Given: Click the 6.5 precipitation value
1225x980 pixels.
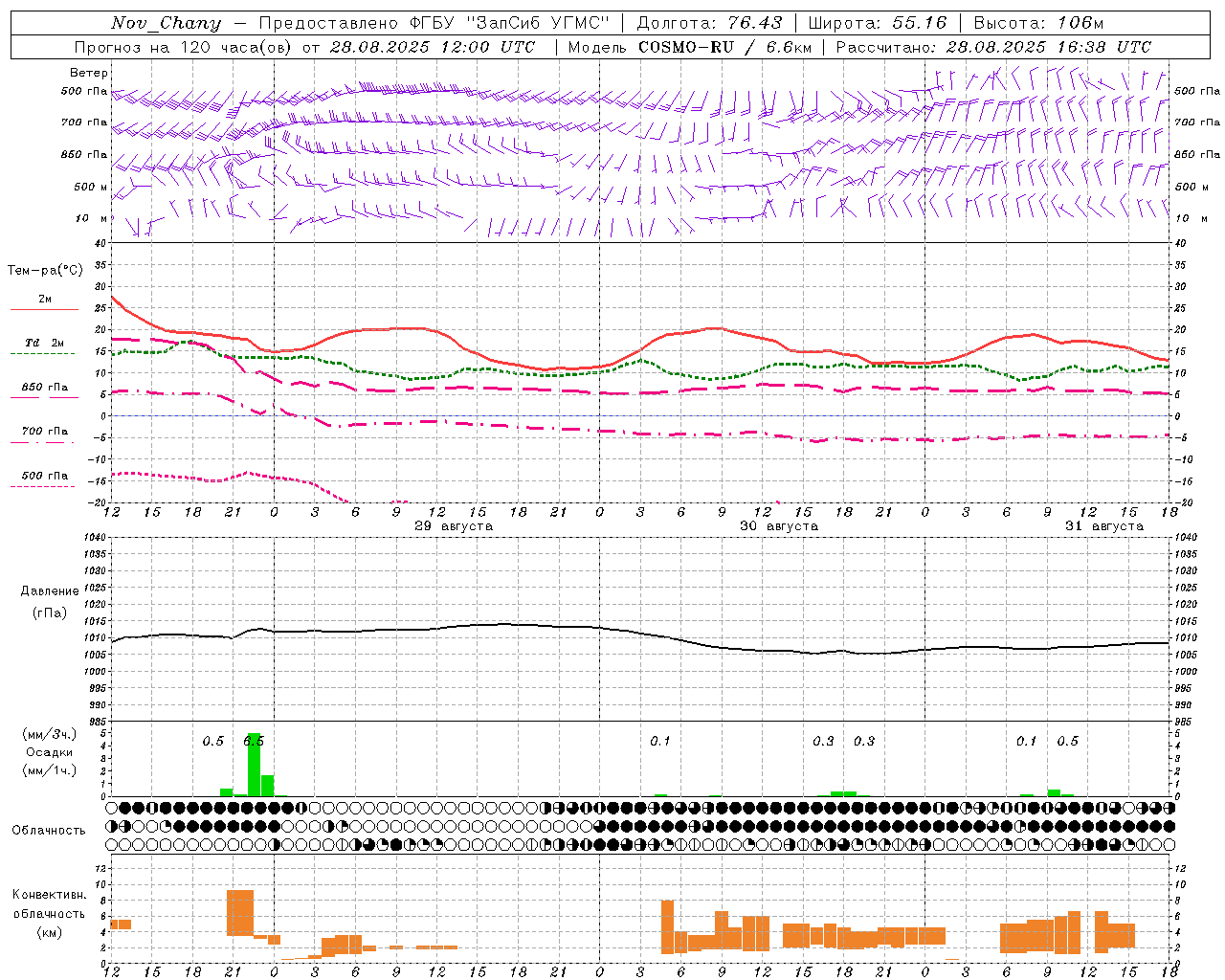Looking at the screenshot, I should [x=254, y=741].
